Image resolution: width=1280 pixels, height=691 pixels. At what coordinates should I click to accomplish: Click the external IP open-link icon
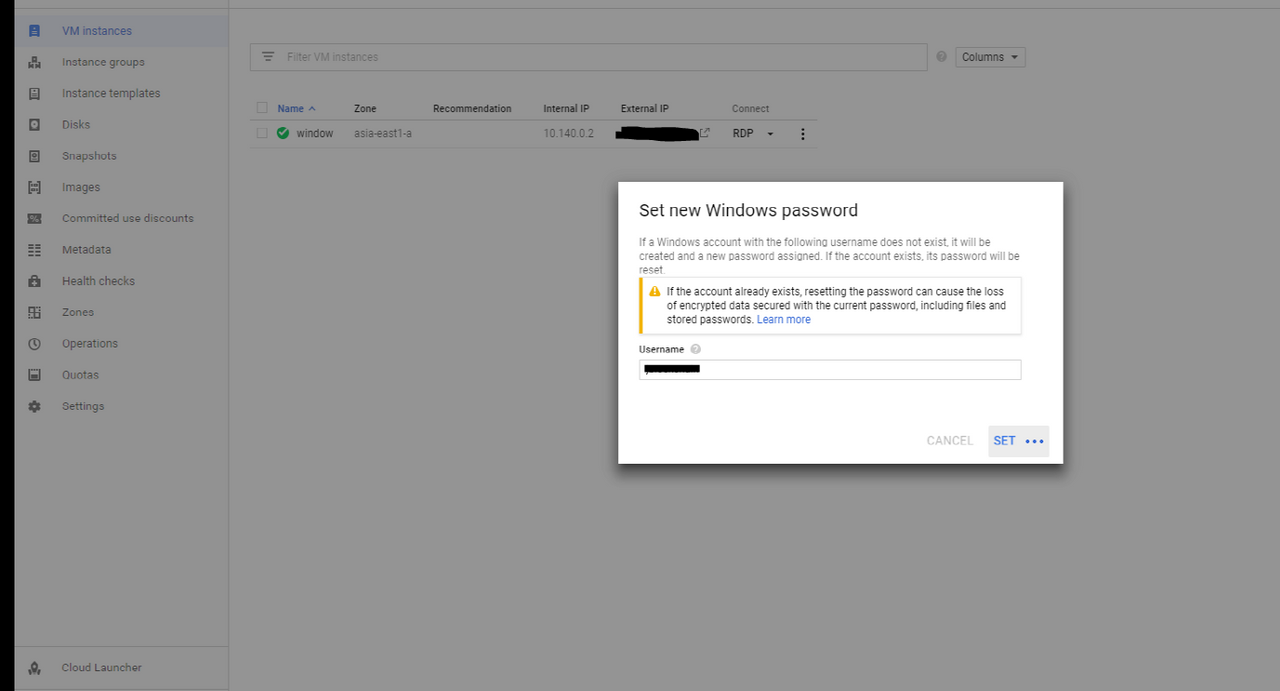tap(705, 133)
